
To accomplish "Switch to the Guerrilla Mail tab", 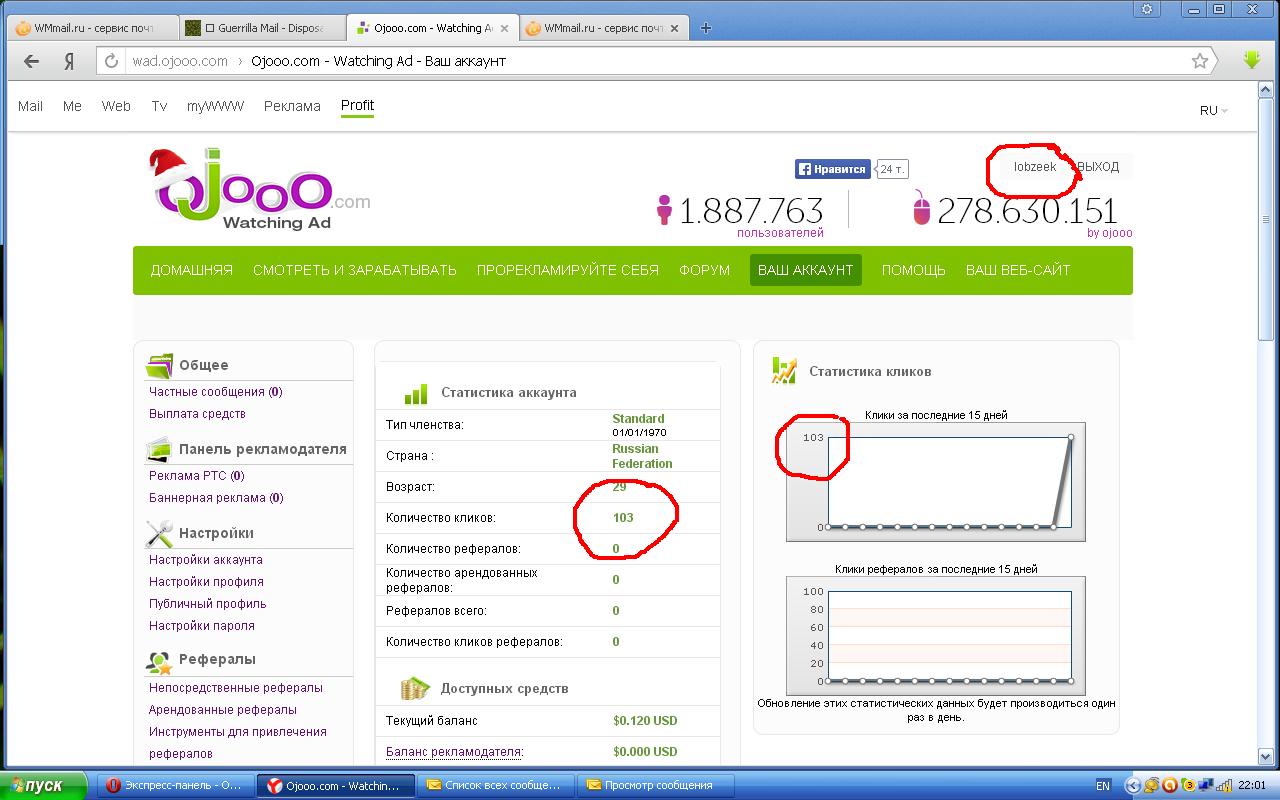I will pyautogui.click(x=263, y=28).
